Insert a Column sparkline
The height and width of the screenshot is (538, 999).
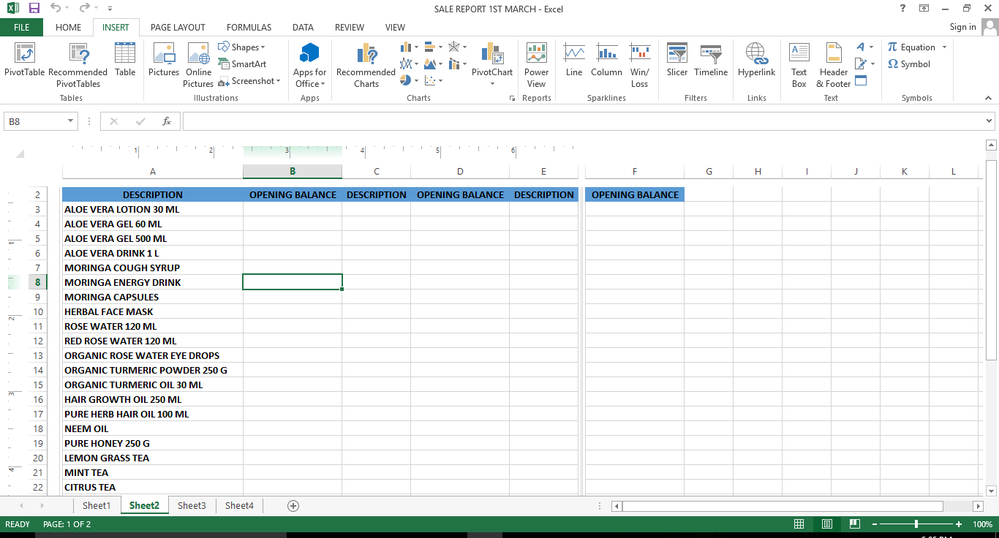pos(607,59)
